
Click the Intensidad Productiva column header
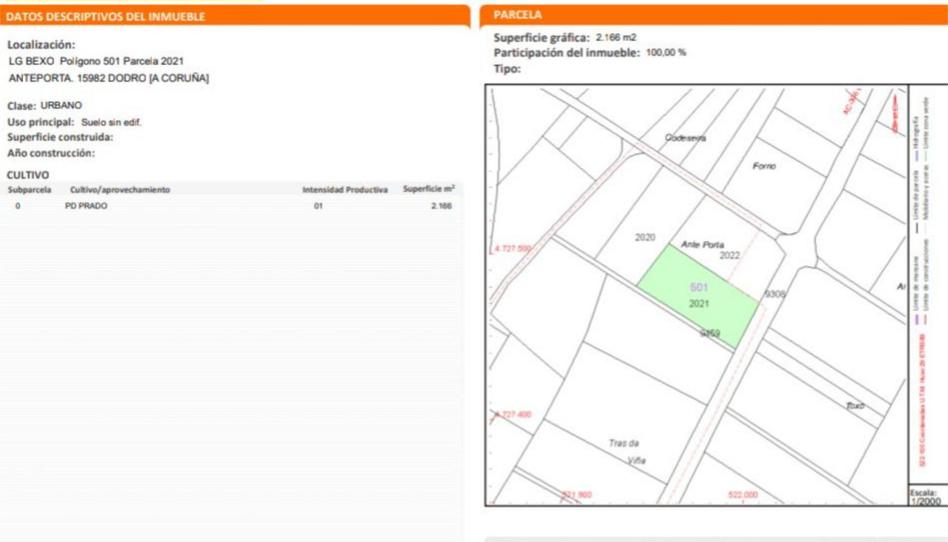pos(344,189)
